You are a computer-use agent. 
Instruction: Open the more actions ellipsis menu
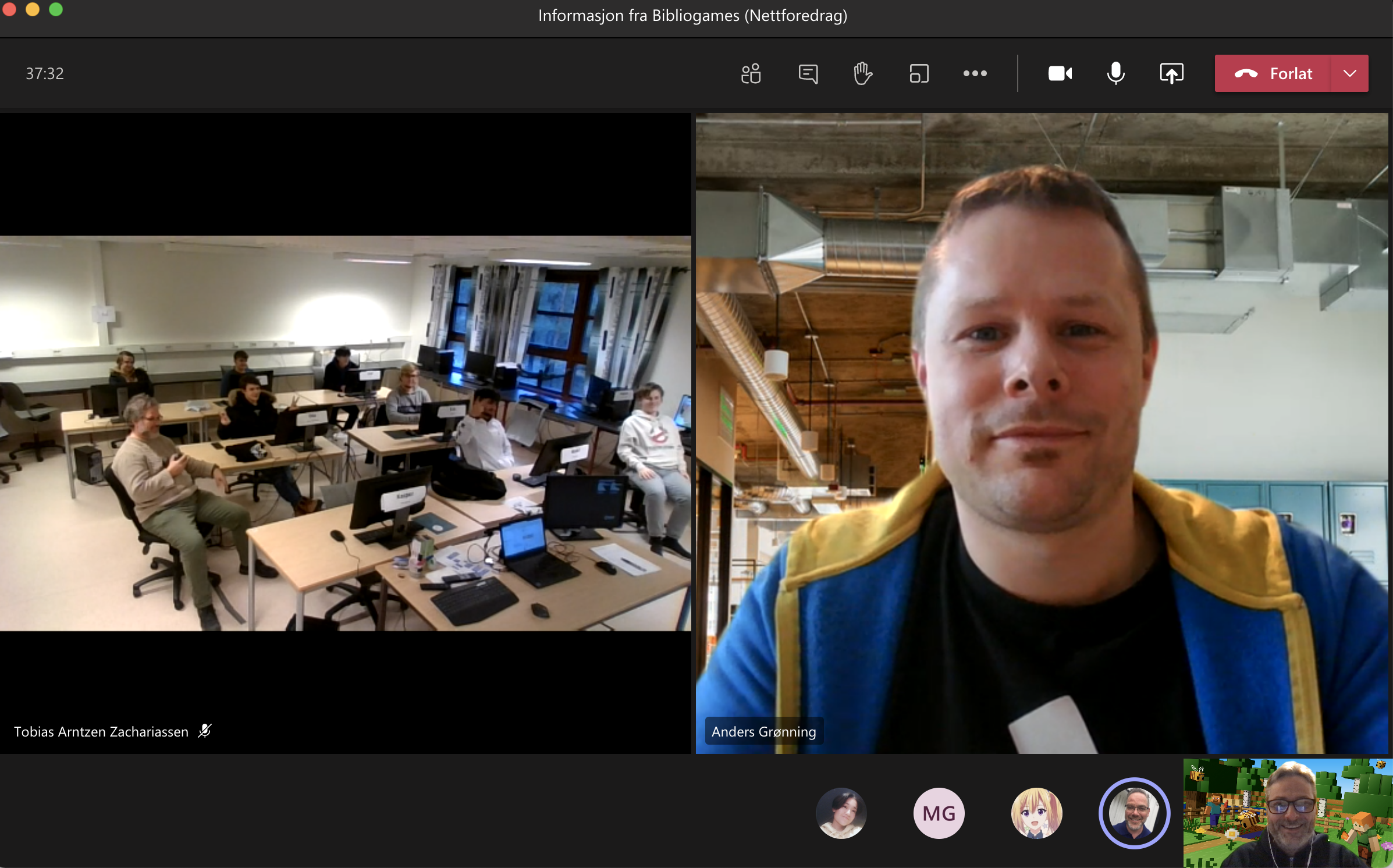[x=975, y=74]
